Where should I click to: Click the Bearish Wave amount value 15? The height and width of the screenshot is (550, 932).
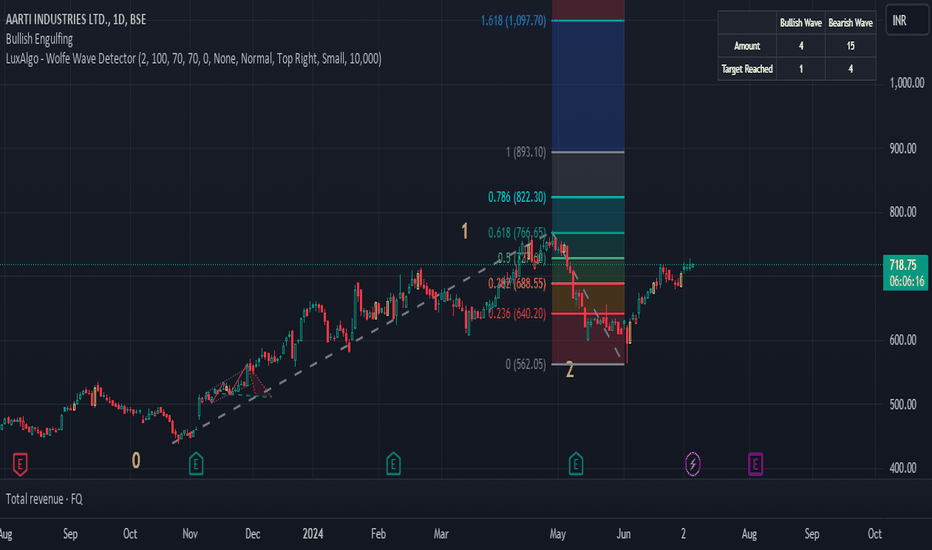pyautogui.click(x=851, y=46)
